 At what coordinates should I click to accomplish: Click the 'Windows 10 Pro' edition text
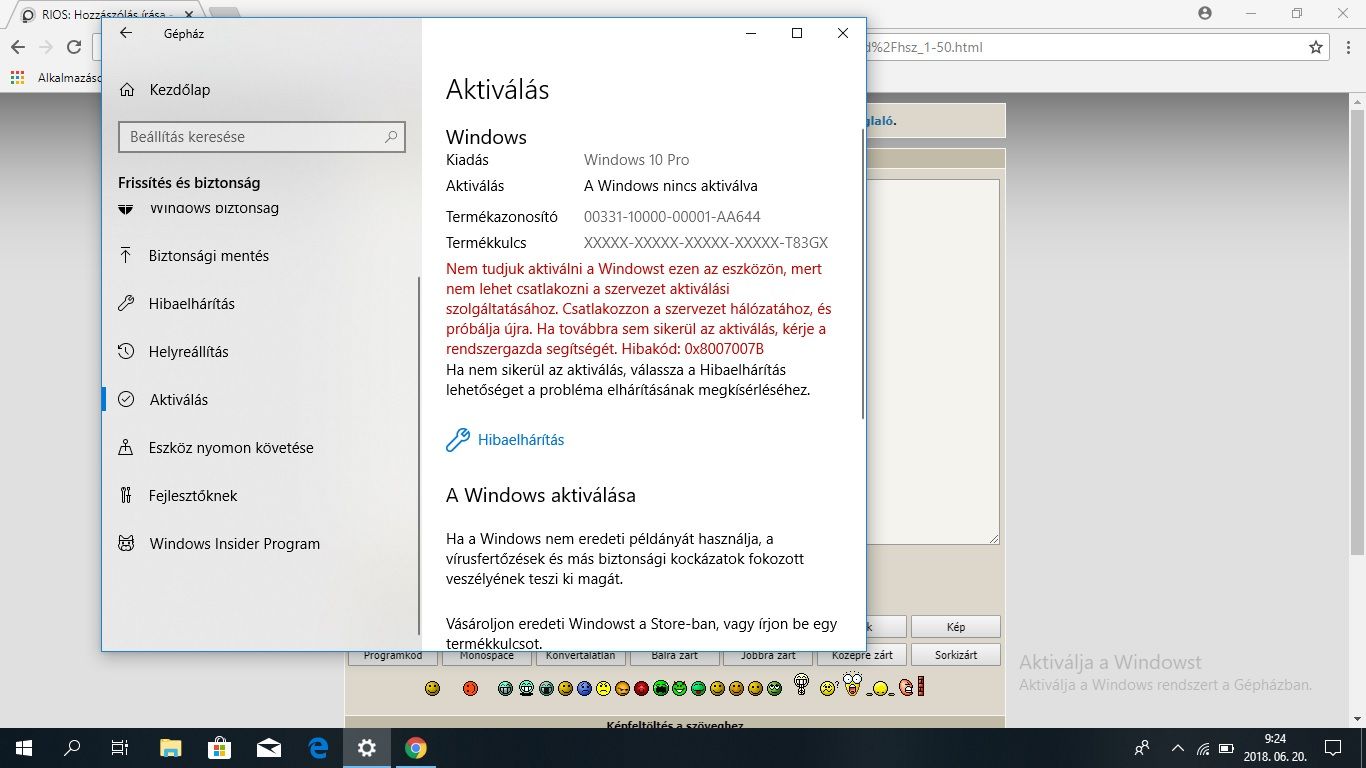(636, 160)
